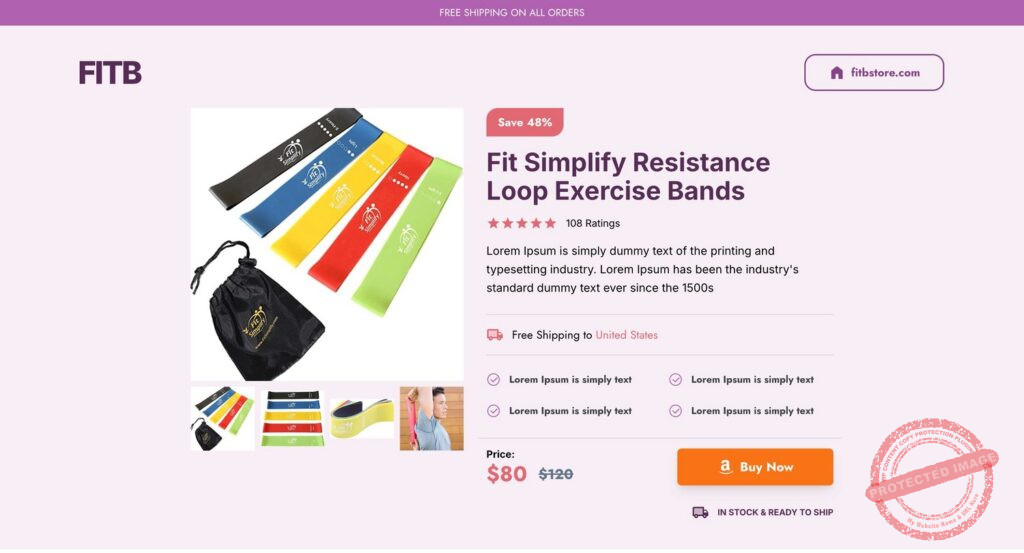Viewport: 1024px width, 553px height.
Task: Click the Protected Image stamp
Action: [932, 480]
